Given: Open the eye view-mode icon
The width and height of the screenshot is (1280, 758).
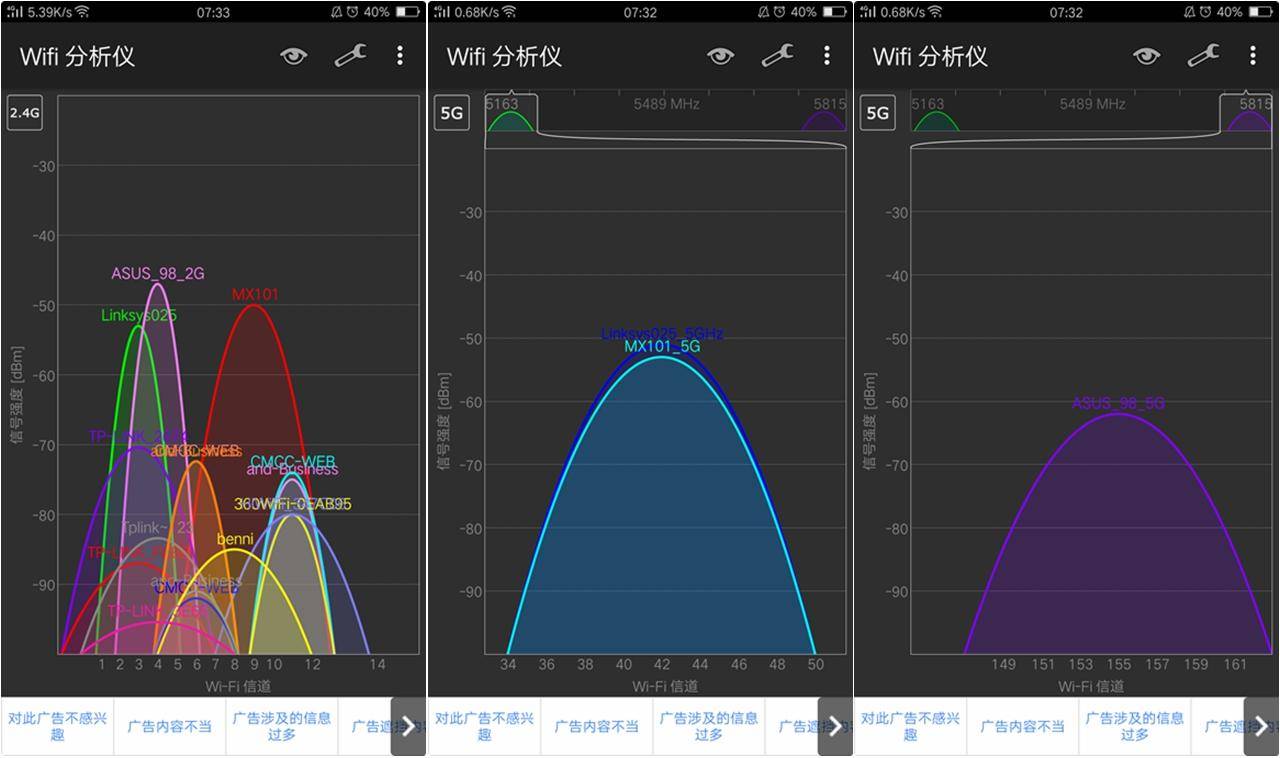Looking at the screenshot, I should (292, 56).
